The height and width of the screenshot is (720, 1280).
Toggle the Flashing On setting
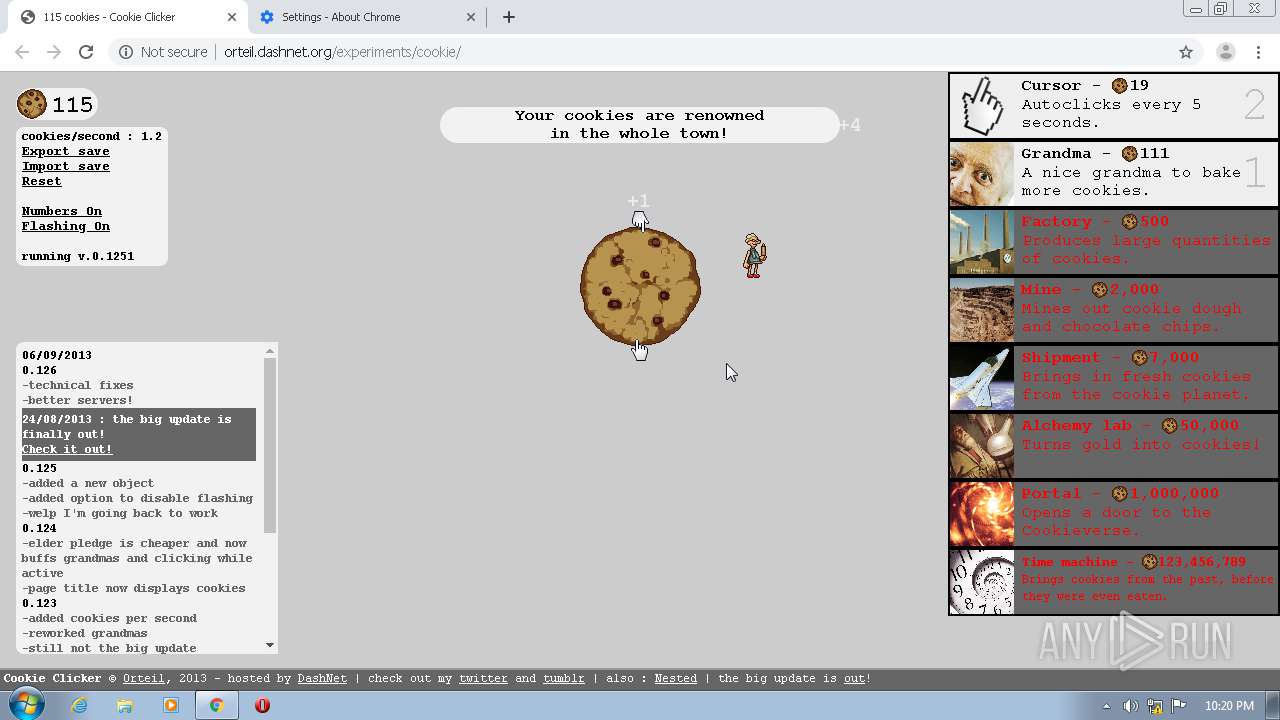point(66,226)
